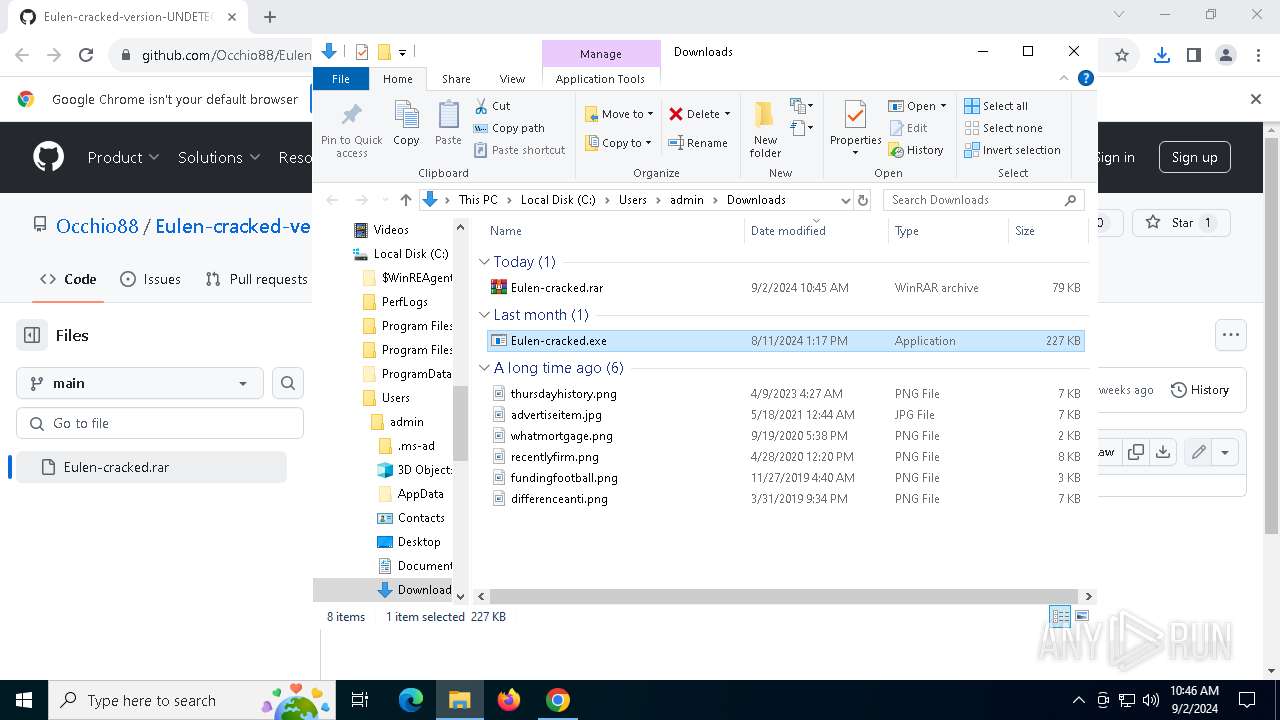Click Pin to Quick access icon

tap(351, 129)
